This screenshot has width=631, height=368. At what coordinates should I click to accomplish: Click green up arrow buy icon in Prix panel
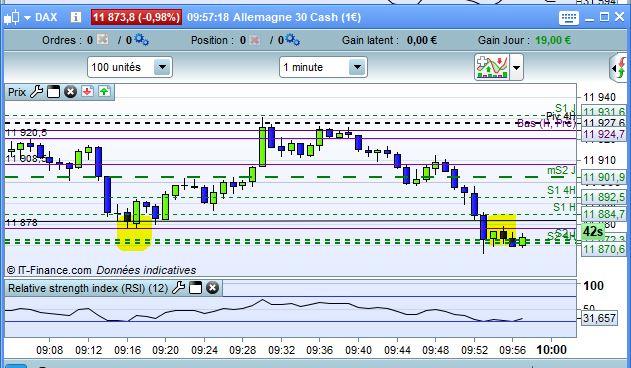point(104,92)
